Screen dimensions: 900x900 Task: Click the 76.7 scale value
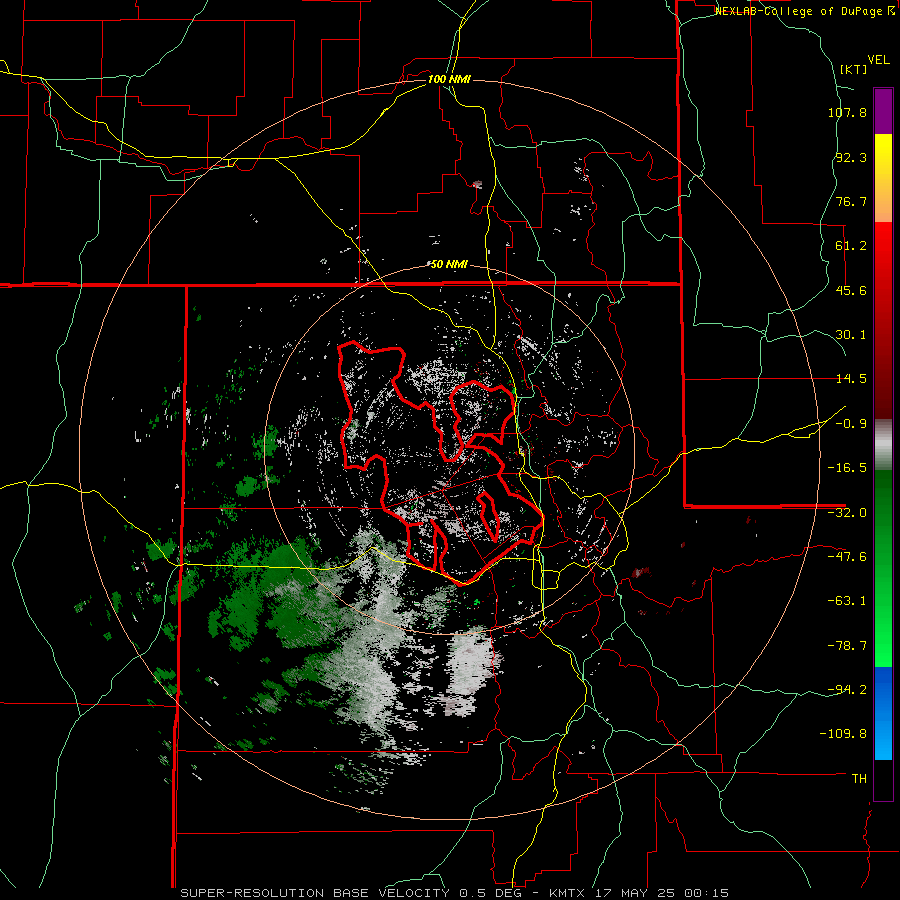pyautogui.click(x=851, y=201)
